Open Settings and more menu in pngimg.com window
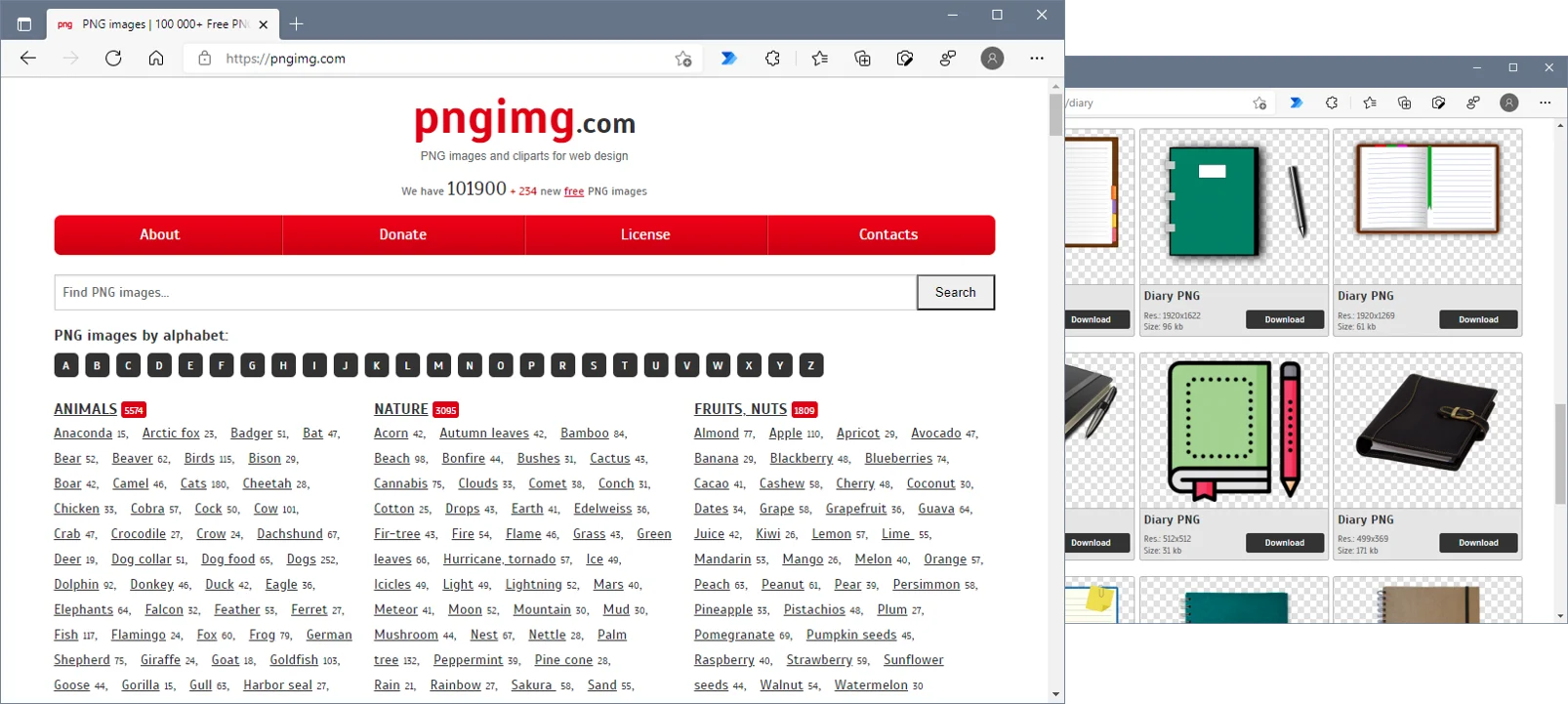 tap(1037, 59)
